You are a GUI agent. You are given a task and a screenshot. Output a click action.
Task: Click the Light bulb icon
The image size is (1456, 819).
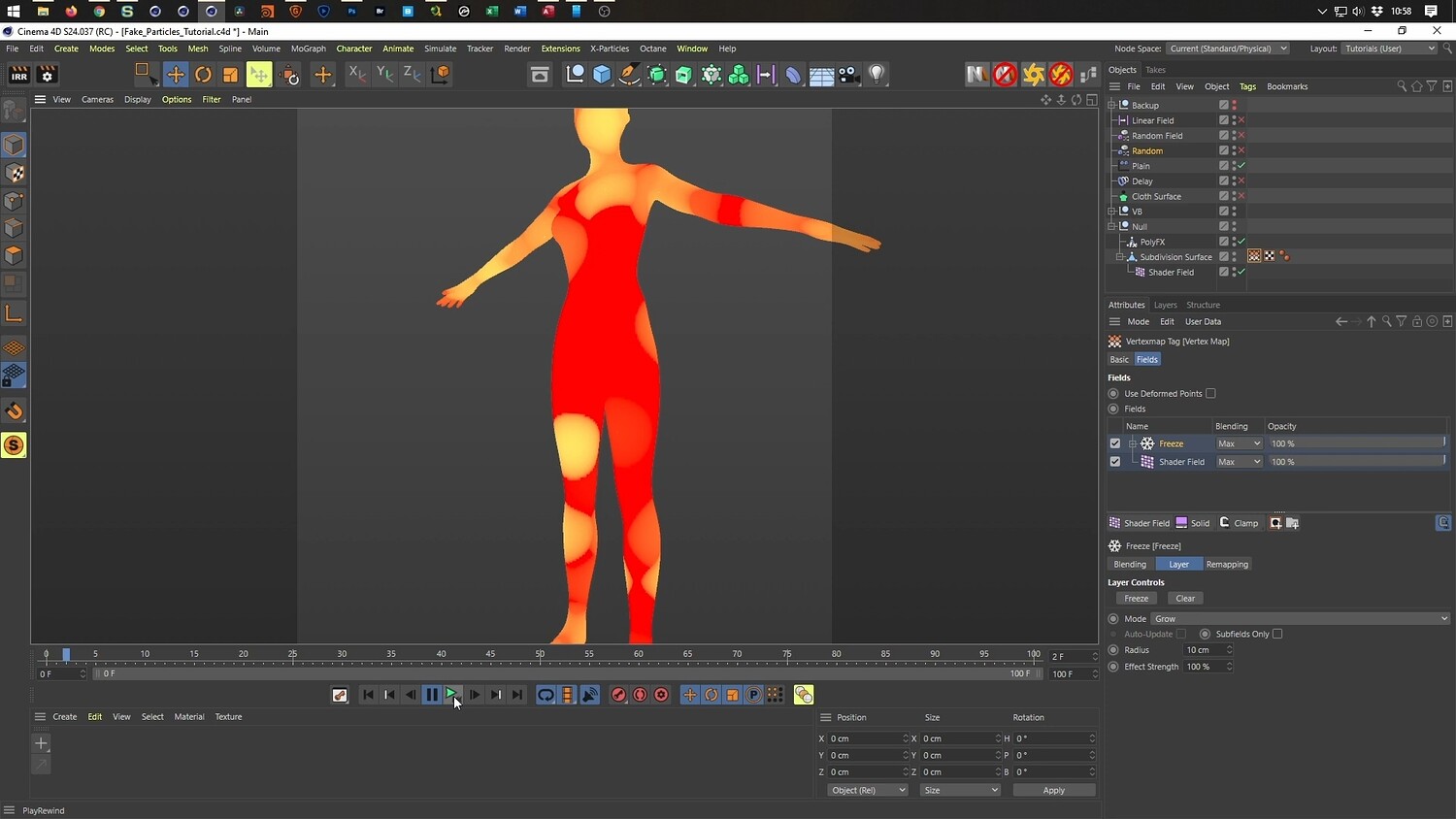pyautogui.click(x=877, y=75)
